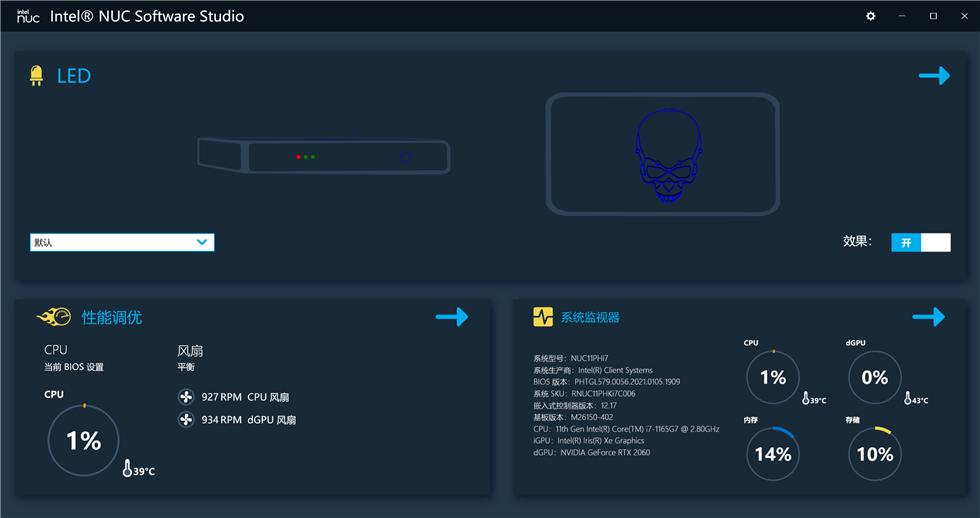Click the CPU 39°C thermometer in system monitor
Viewport: 980px width, 518px height.
pyautogui.click(x=814, y=398)
